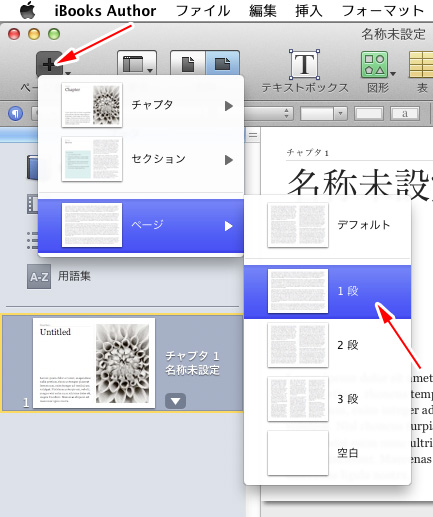The width and height of the screenshot is (433, 517).
Task: Click the セクション template thumbnail
Action: [x=92, y=159]
